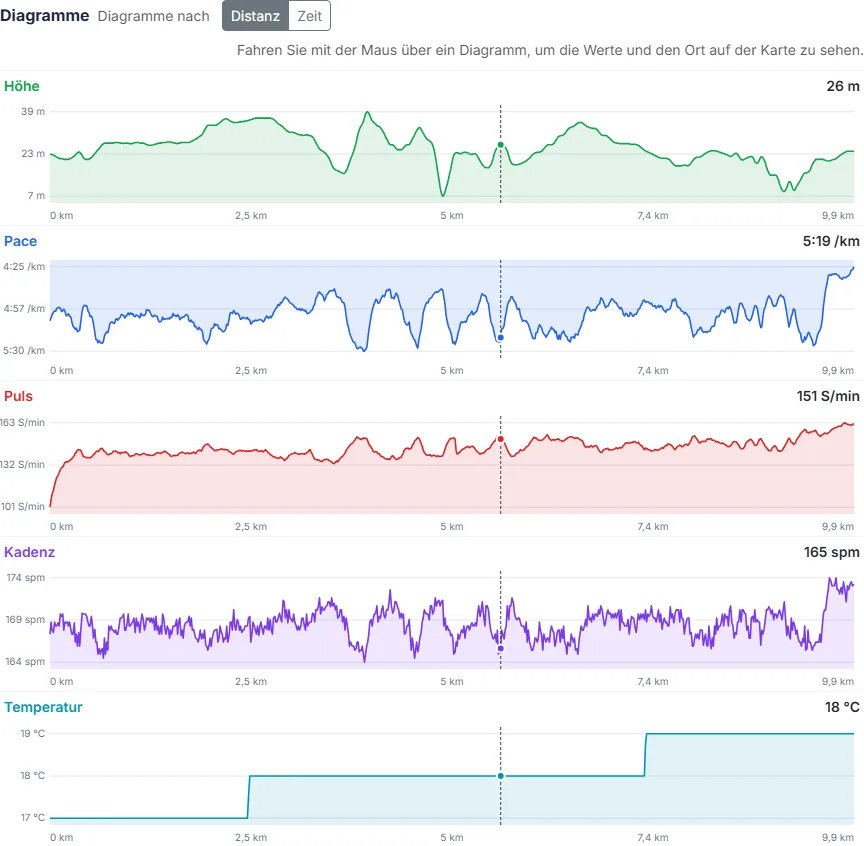Click the purple hover dot on Kadenz chart
The height and width of the screenshot is (846, 864).
tap(500, 649)
